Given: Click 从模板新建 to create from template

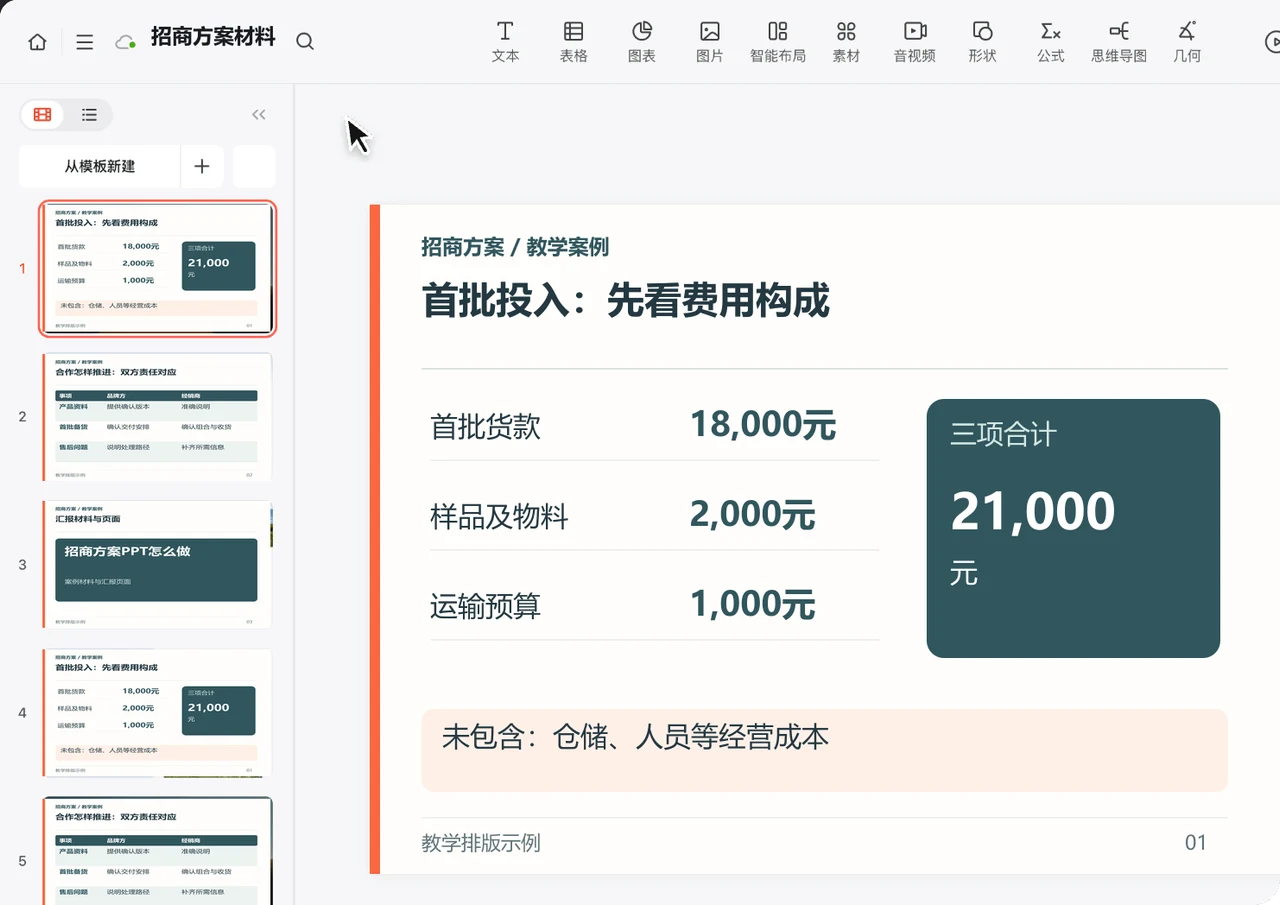Looking at the screenshot, I should pos(100,166).
